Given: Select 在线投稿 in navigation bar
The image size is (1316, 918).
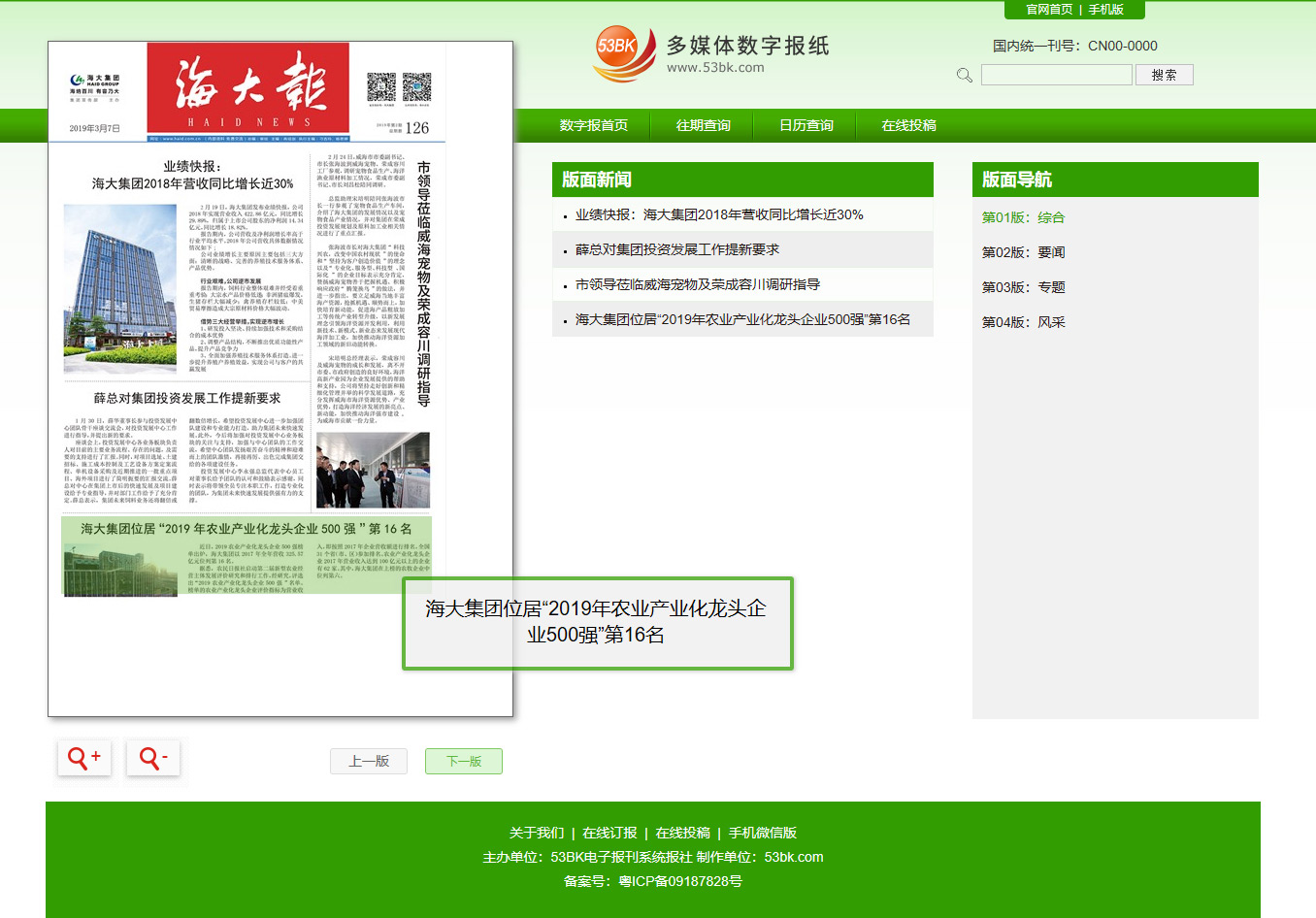Looking at the screenshot, I should [x=909, y=125].
